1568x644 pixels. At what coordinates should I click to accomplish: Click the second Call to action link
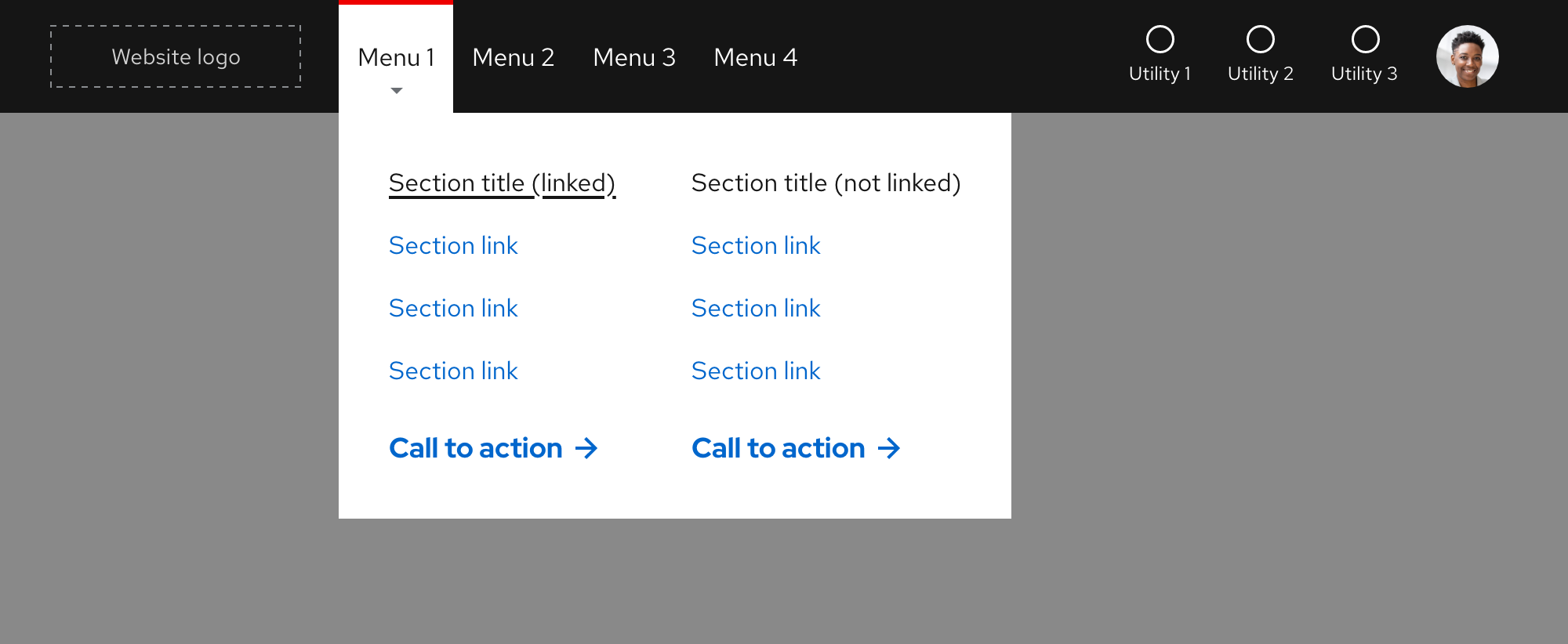point(777,447)
